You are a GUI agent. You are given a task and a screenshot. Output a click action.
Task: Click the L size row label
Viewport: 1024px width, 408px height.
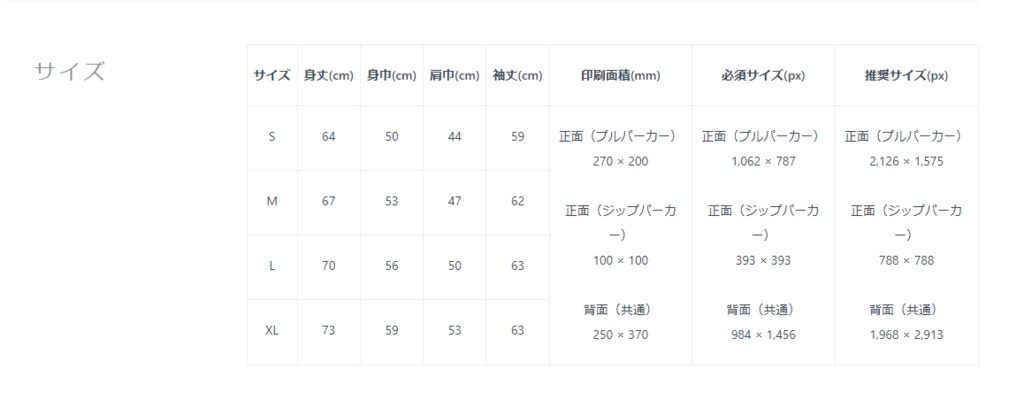272,266
